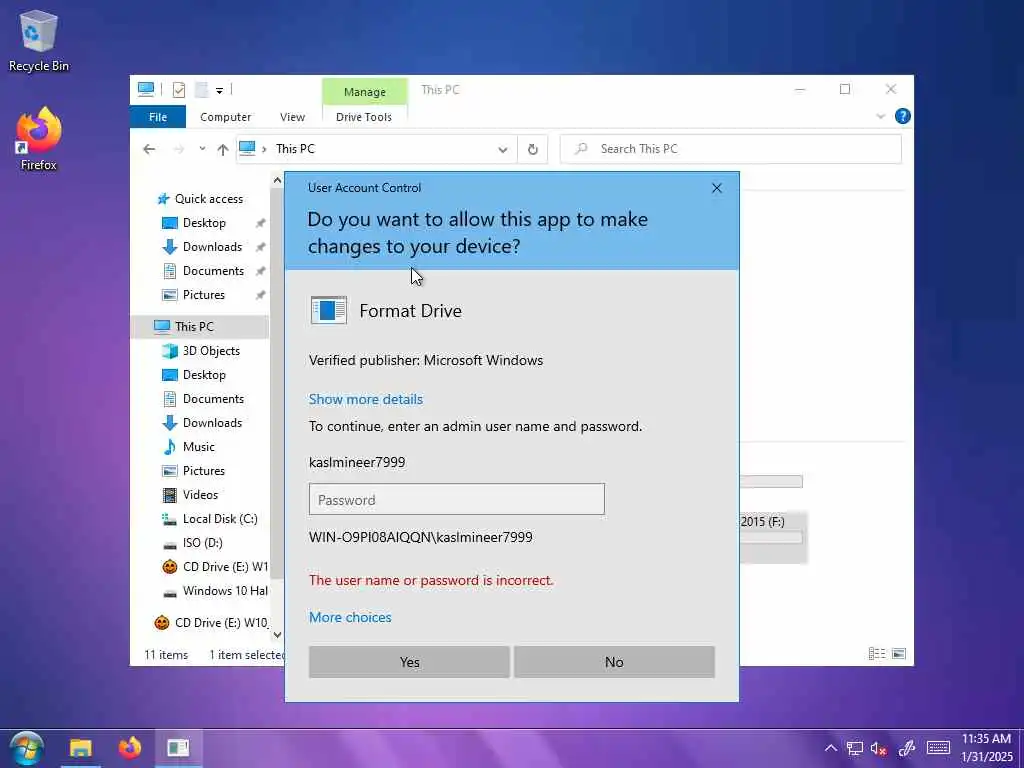Click the pen workspace tray icon
Image resolution: width=1024 pixels, height=768 pixels.
(906, 748)
